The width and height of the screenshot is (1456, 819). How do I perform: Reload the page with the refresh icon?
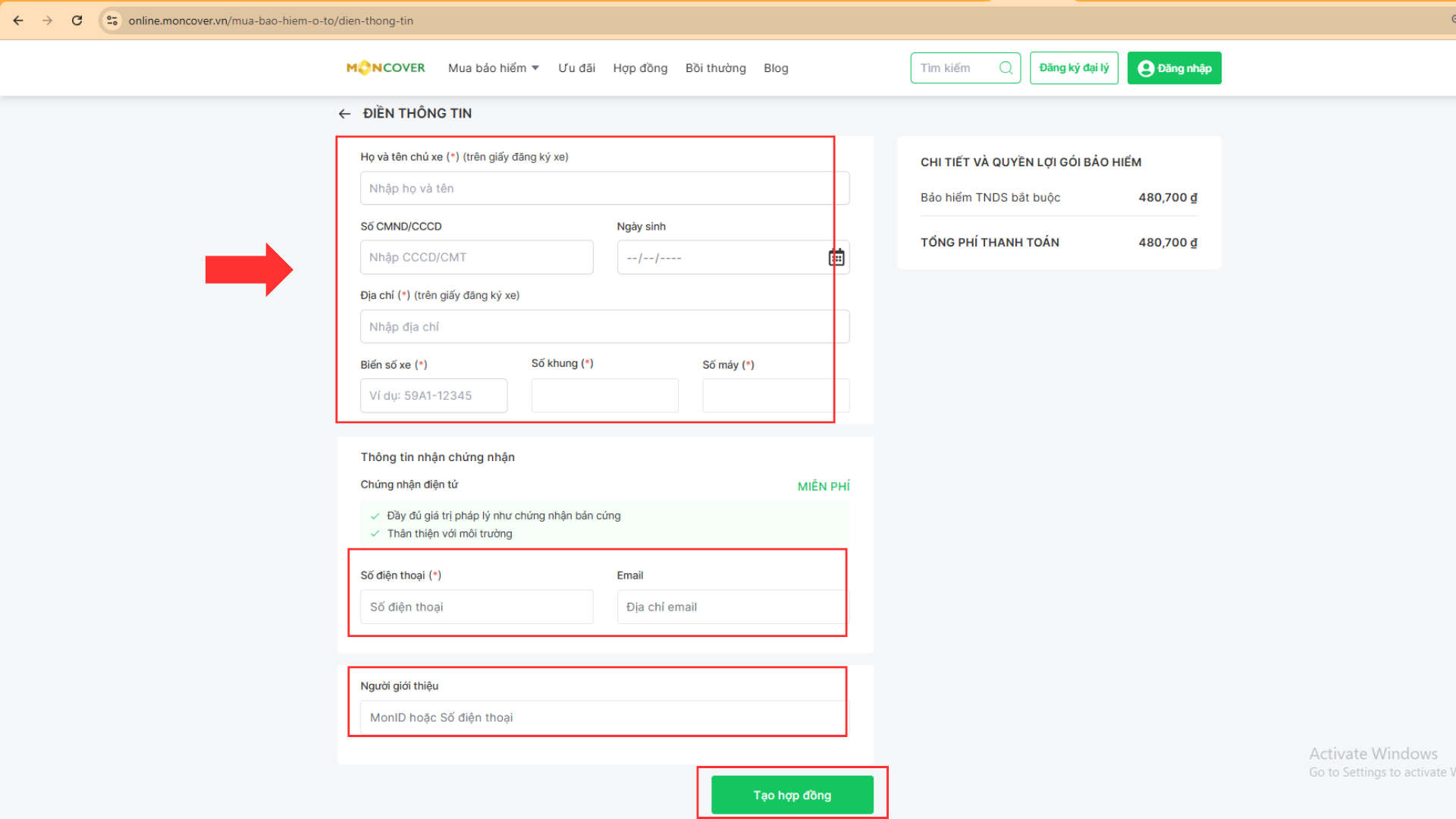tap(77, 20)
